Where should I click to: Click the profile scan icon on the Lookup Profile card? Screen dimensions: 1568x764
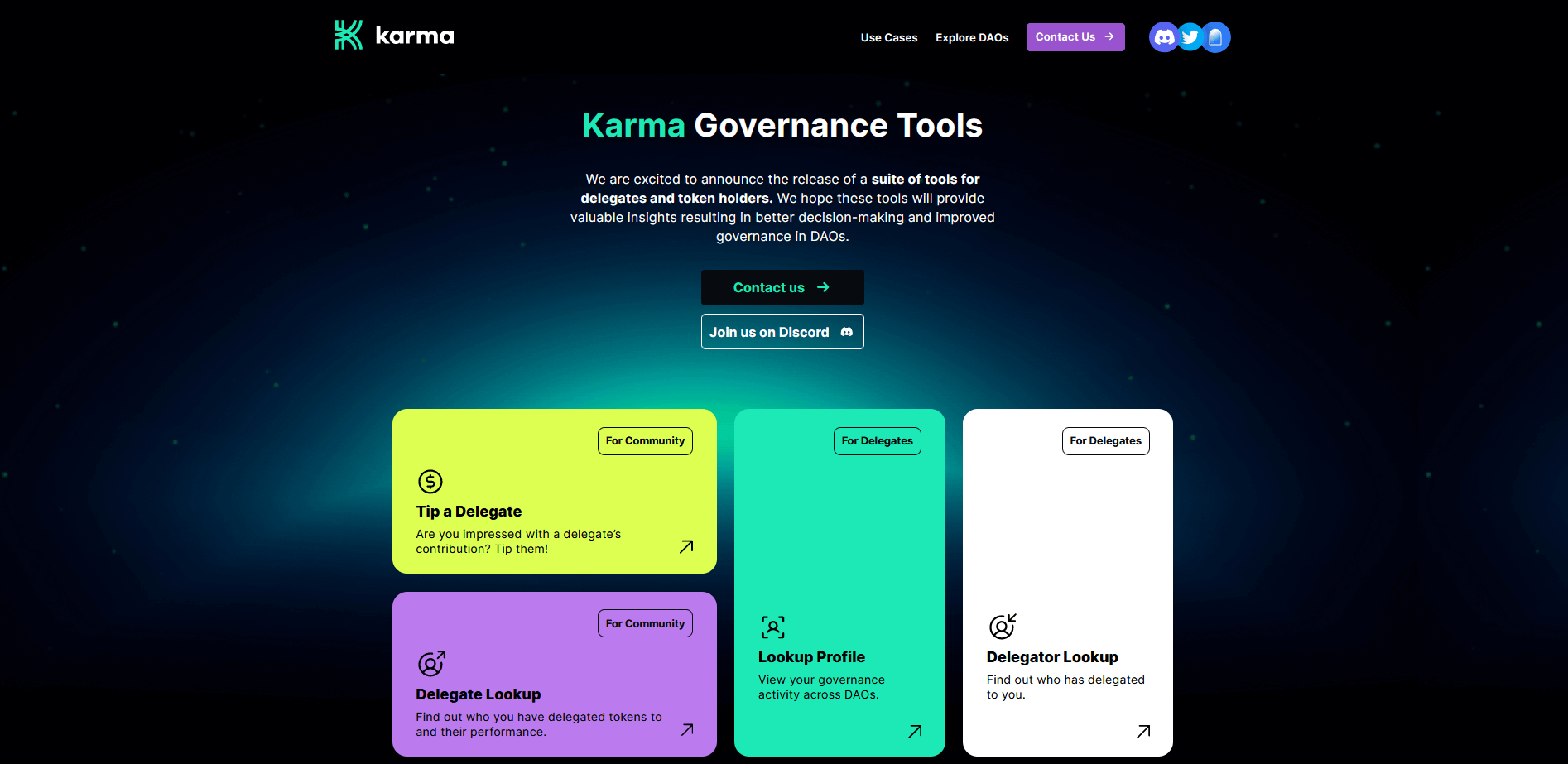[x=773, y=627]
